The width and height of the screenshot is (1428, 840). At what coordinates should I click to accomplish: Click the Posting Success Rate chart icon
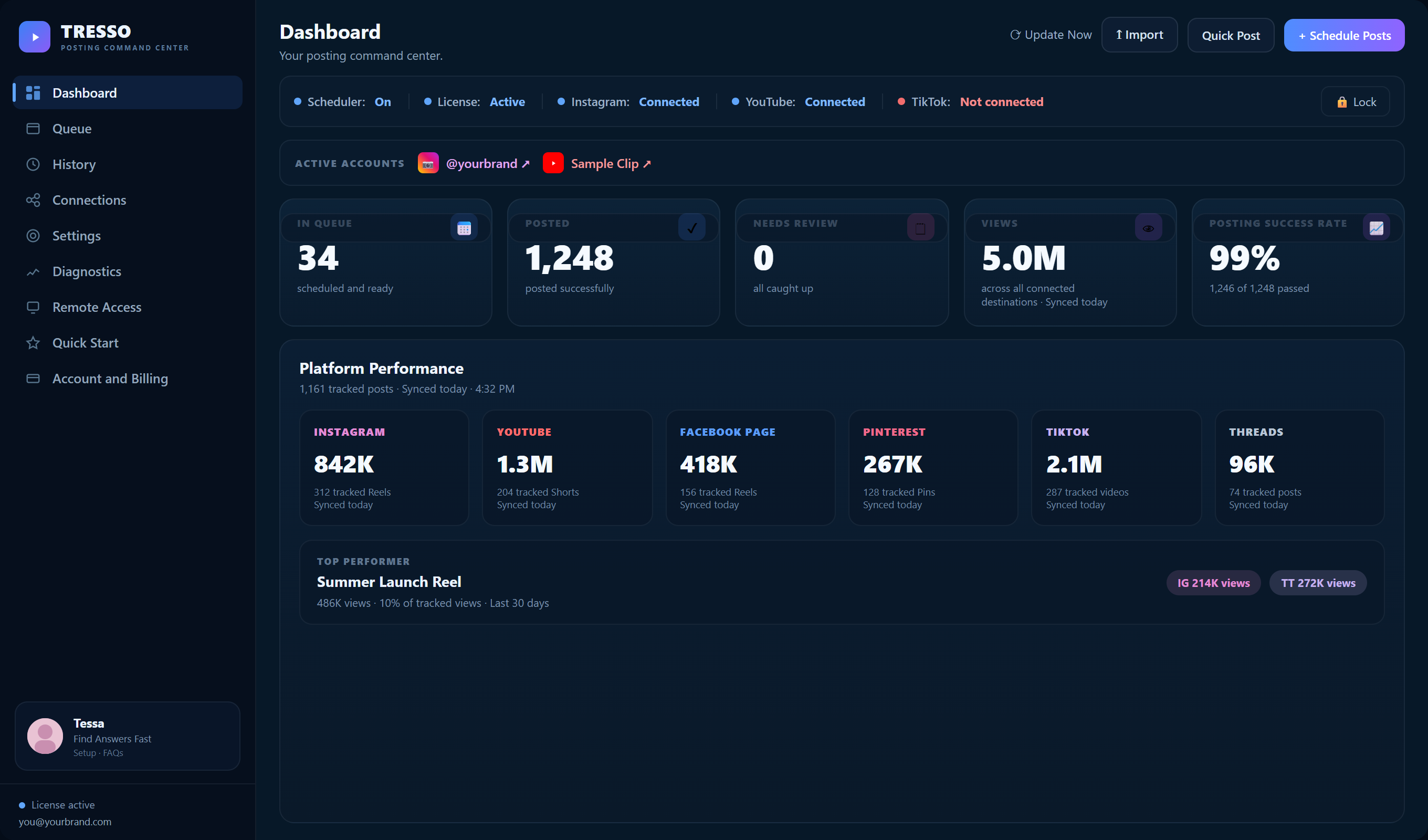coord(1377,228)
